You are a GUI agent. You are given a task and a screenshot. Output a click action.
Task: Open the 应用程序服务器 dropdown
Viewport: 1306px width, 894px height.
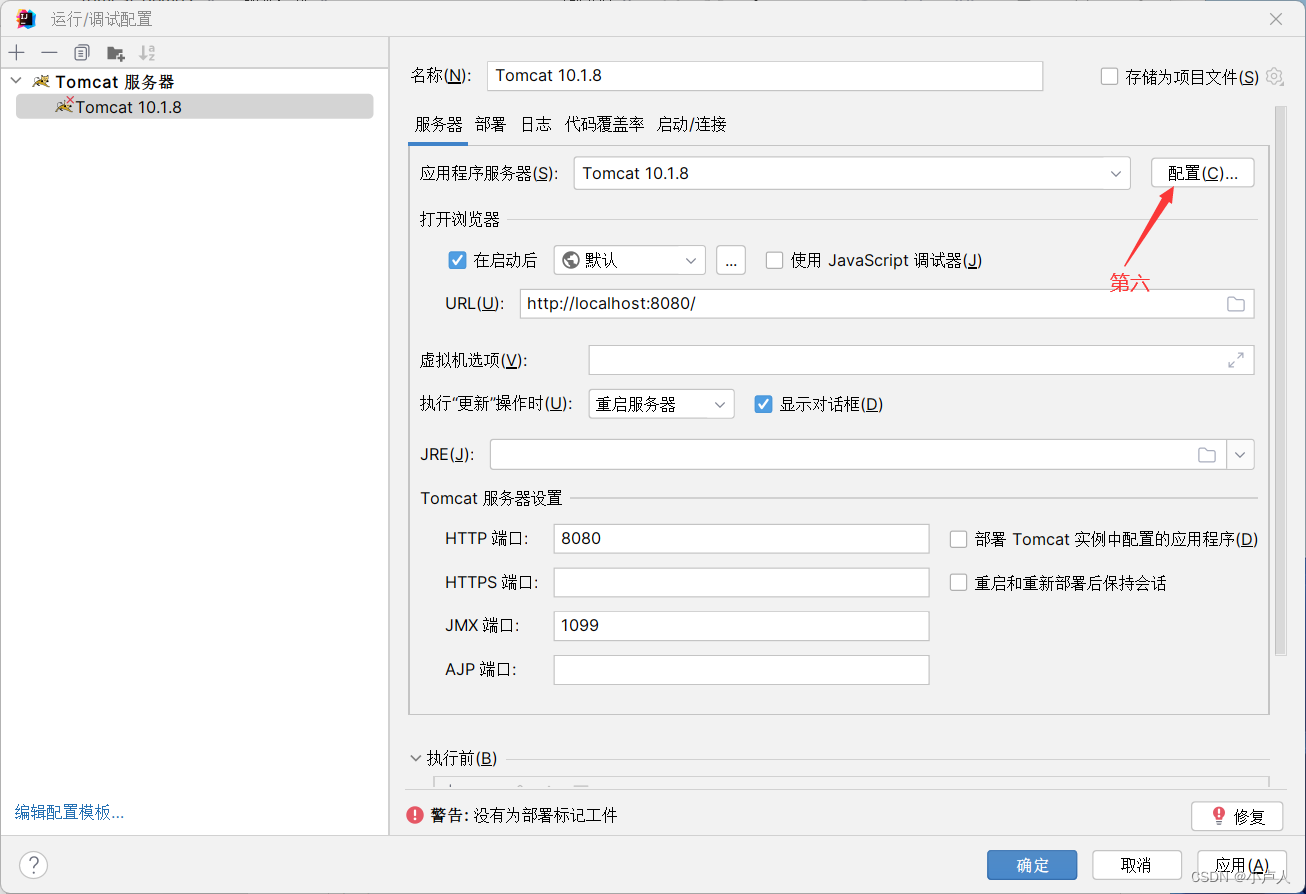[1116, 173]
